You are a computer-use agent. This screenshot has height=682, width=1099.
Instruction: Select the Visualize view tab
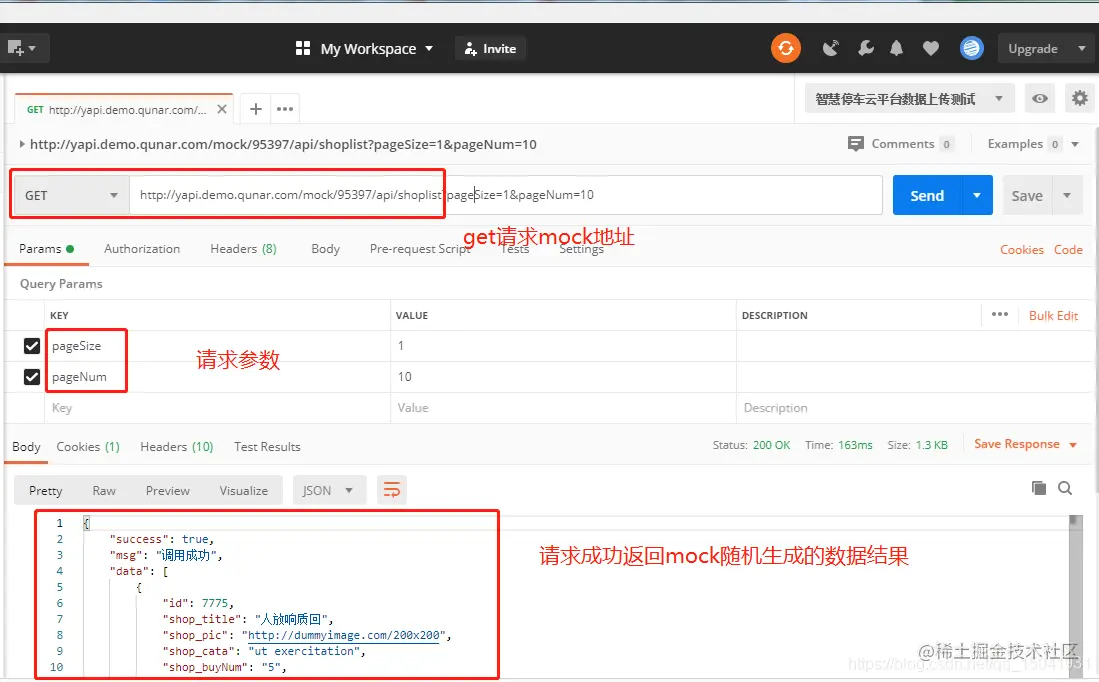tap(243, 491)
